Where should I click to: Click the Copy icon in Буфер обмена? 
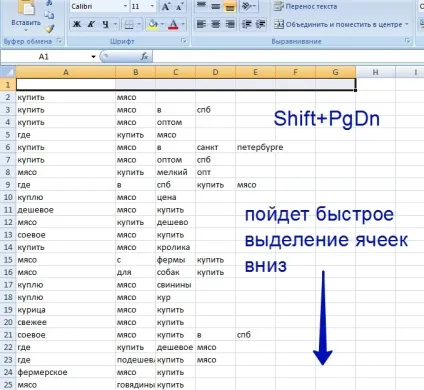tap(49, 15)
